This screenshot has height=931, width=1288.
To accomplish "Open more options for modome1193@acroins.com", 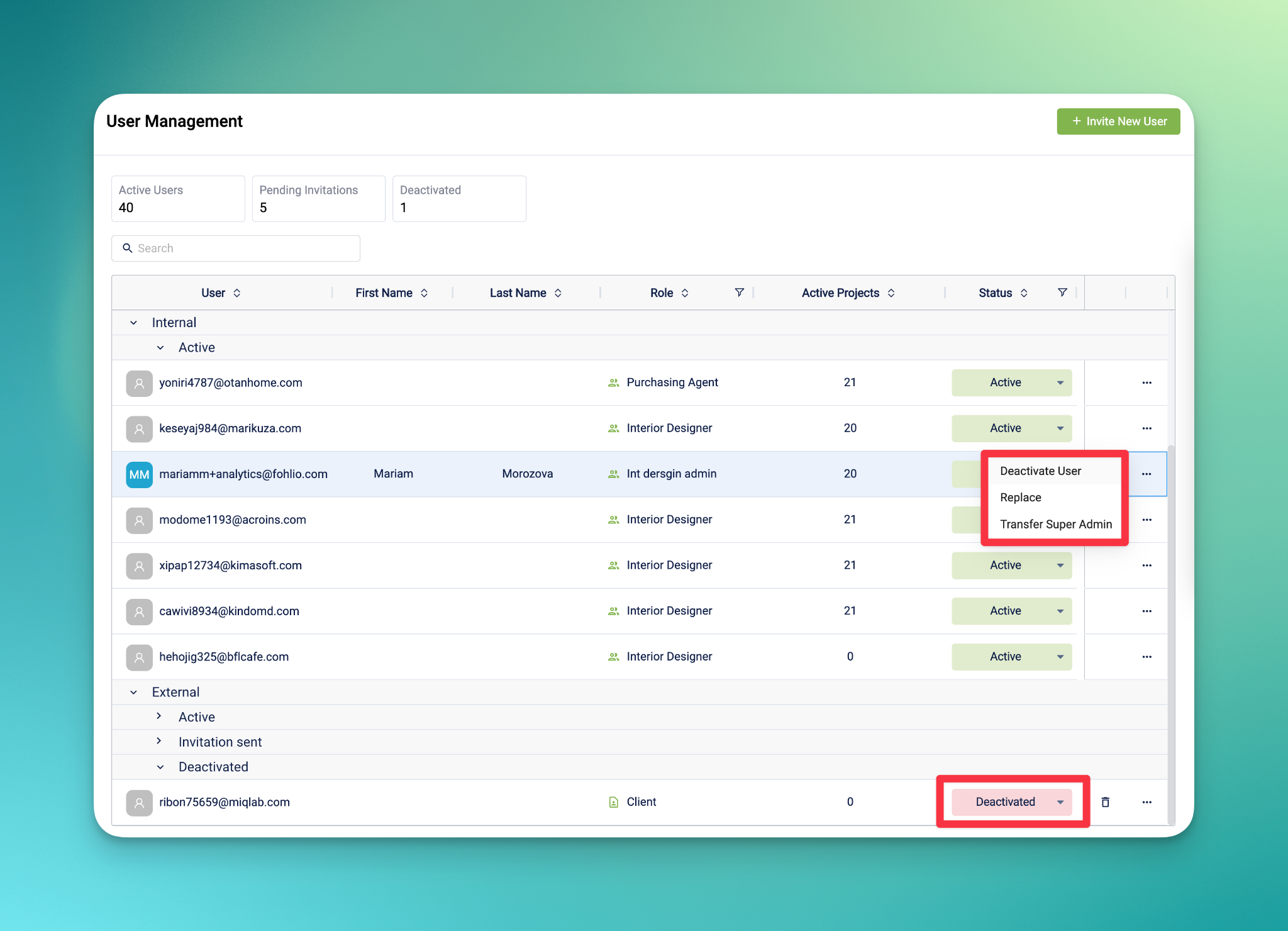I will [1146, 520].
